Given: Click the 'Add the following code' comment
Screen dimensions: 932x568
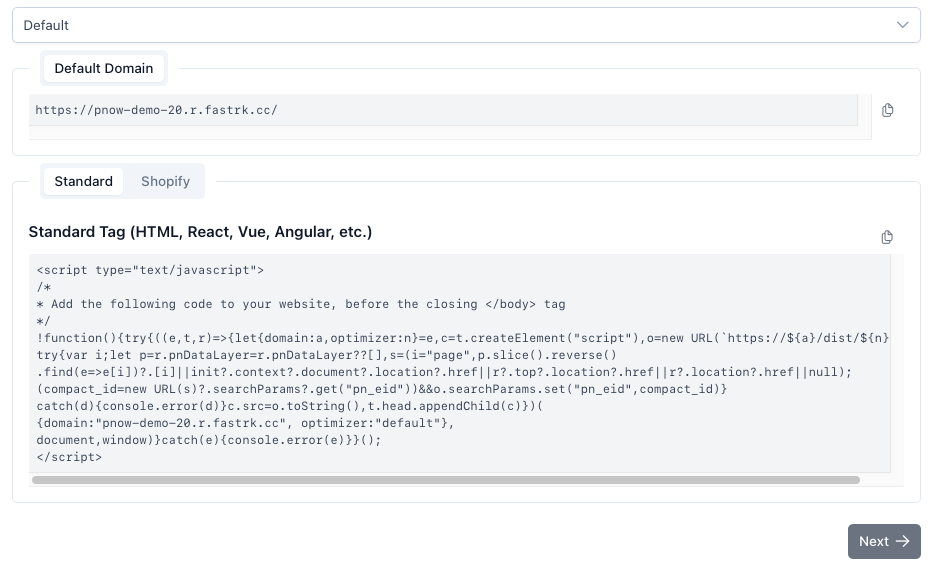Looking at the screenshot, I should coord(301,304).
